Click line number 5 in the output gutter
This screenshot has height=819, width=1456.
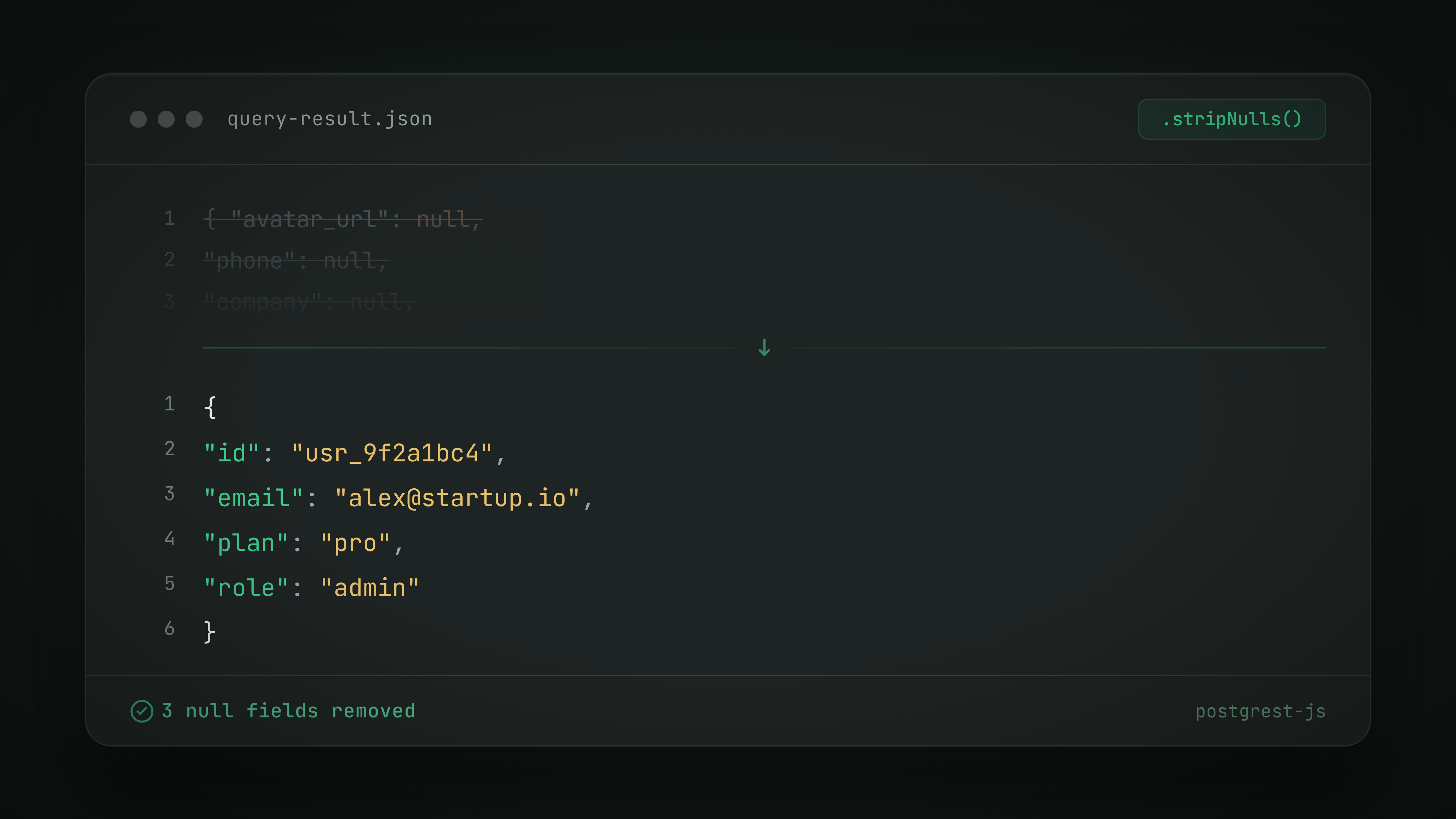[x=170, y=584]
